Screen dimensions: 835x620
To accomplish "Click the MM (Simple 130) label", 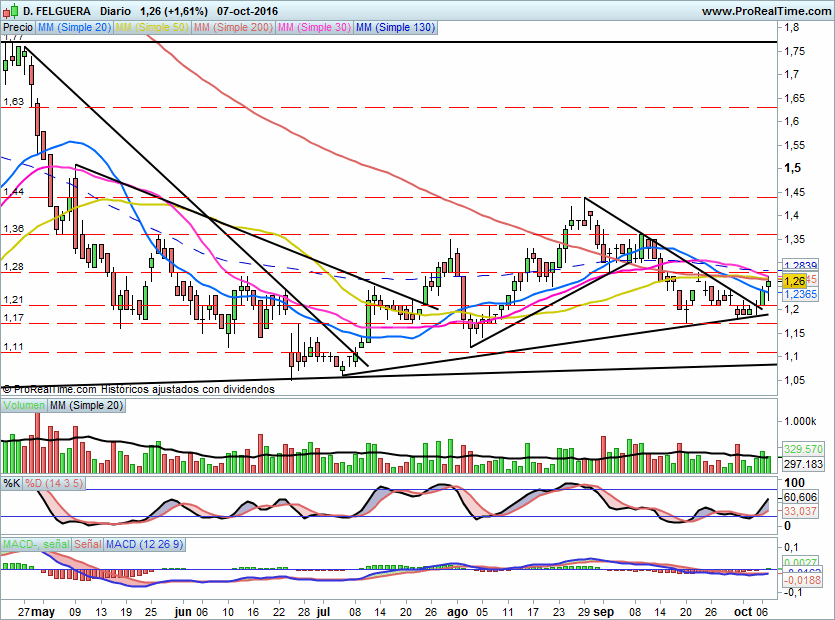I will pyautogui.click(x=395, y=28).
